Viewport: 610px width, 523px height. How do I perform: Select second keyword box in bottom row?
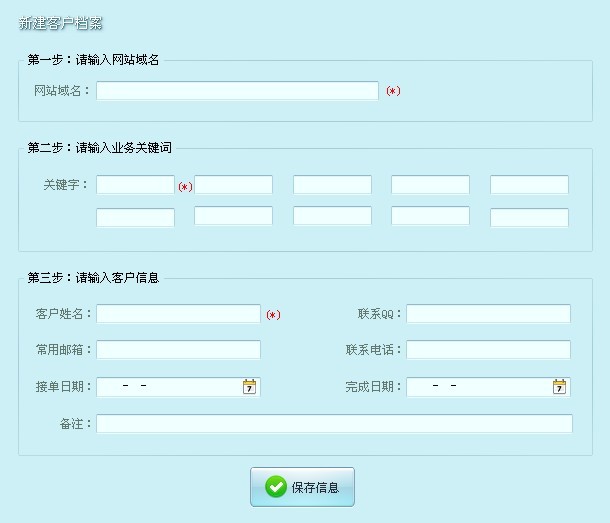(x=233, y=216)
